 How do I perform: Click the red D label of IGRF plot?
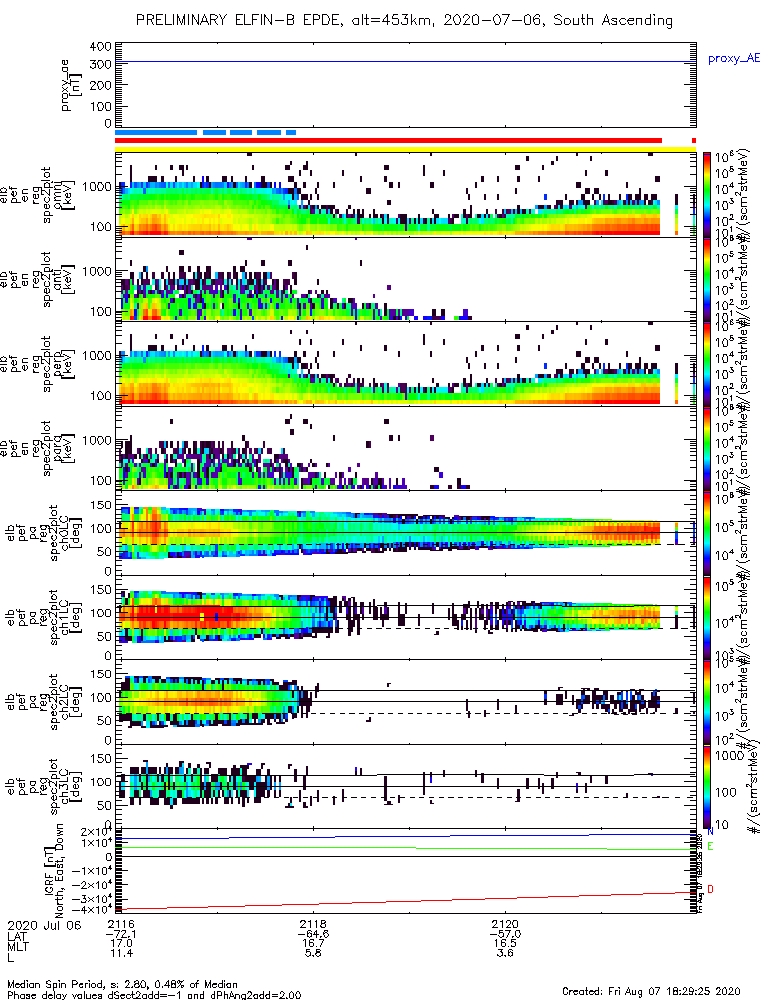click(x=710, y=889)
